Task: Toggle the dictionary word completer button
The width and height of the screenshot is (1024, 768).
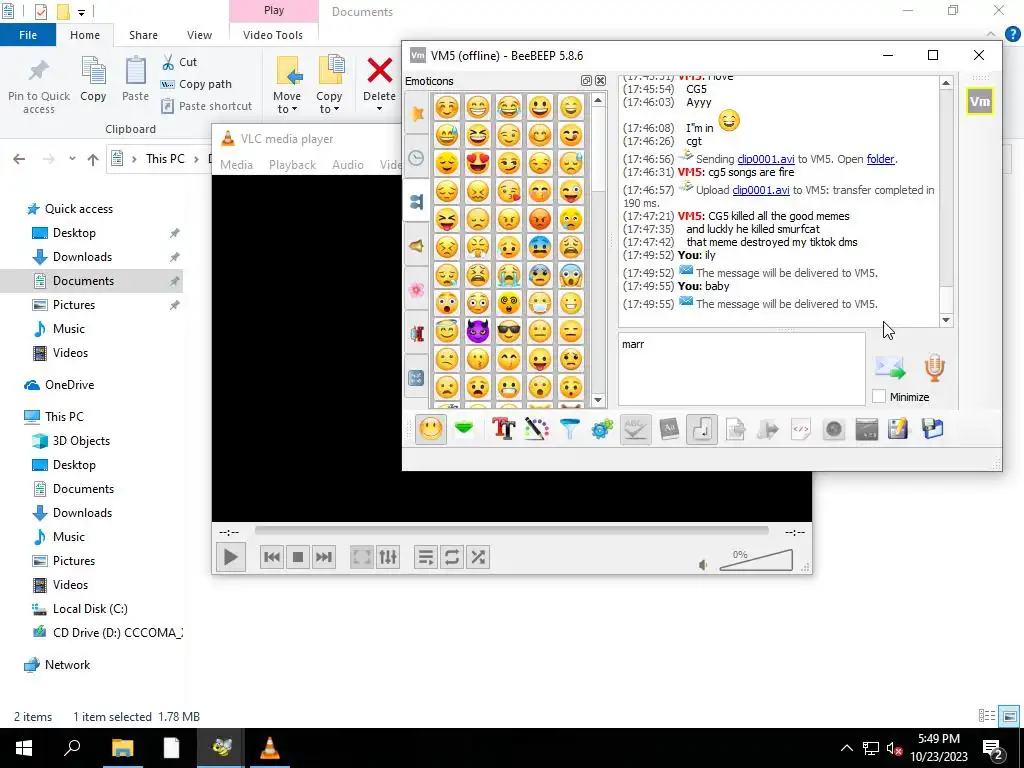Action: tap(669, 429)
